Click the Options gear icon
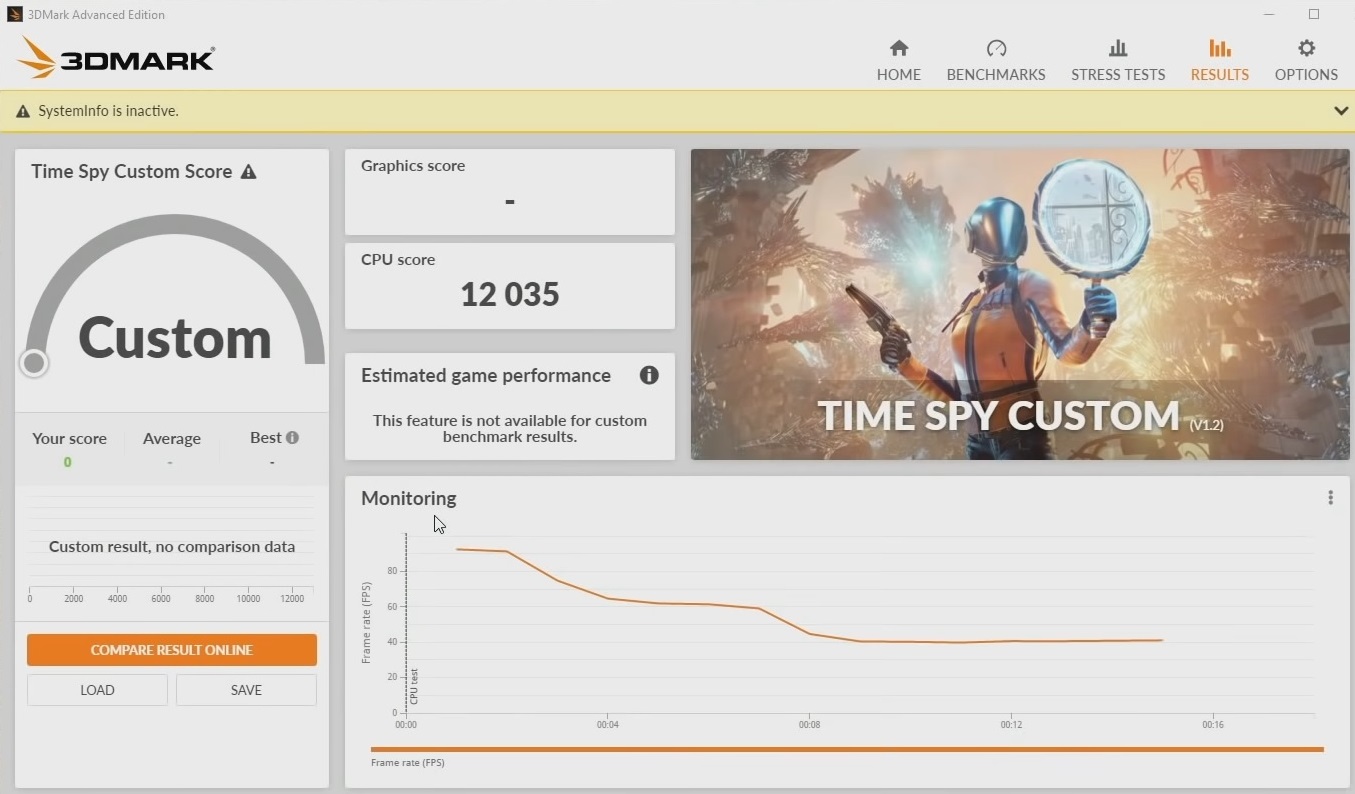This screenshot has height=794, width=1355. coord(1306,48)
